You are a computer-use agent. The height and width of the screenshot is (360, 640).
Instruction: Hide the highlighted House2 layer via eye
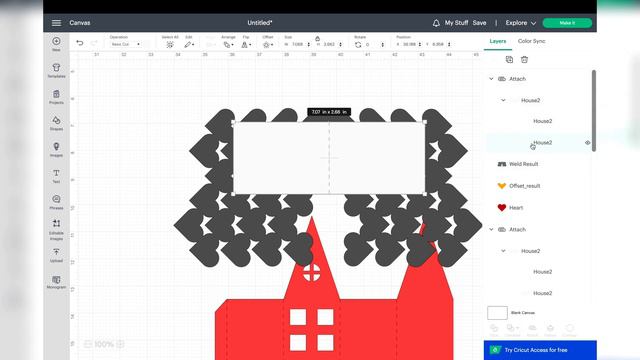pyautogui.click(x=587, y=142)
